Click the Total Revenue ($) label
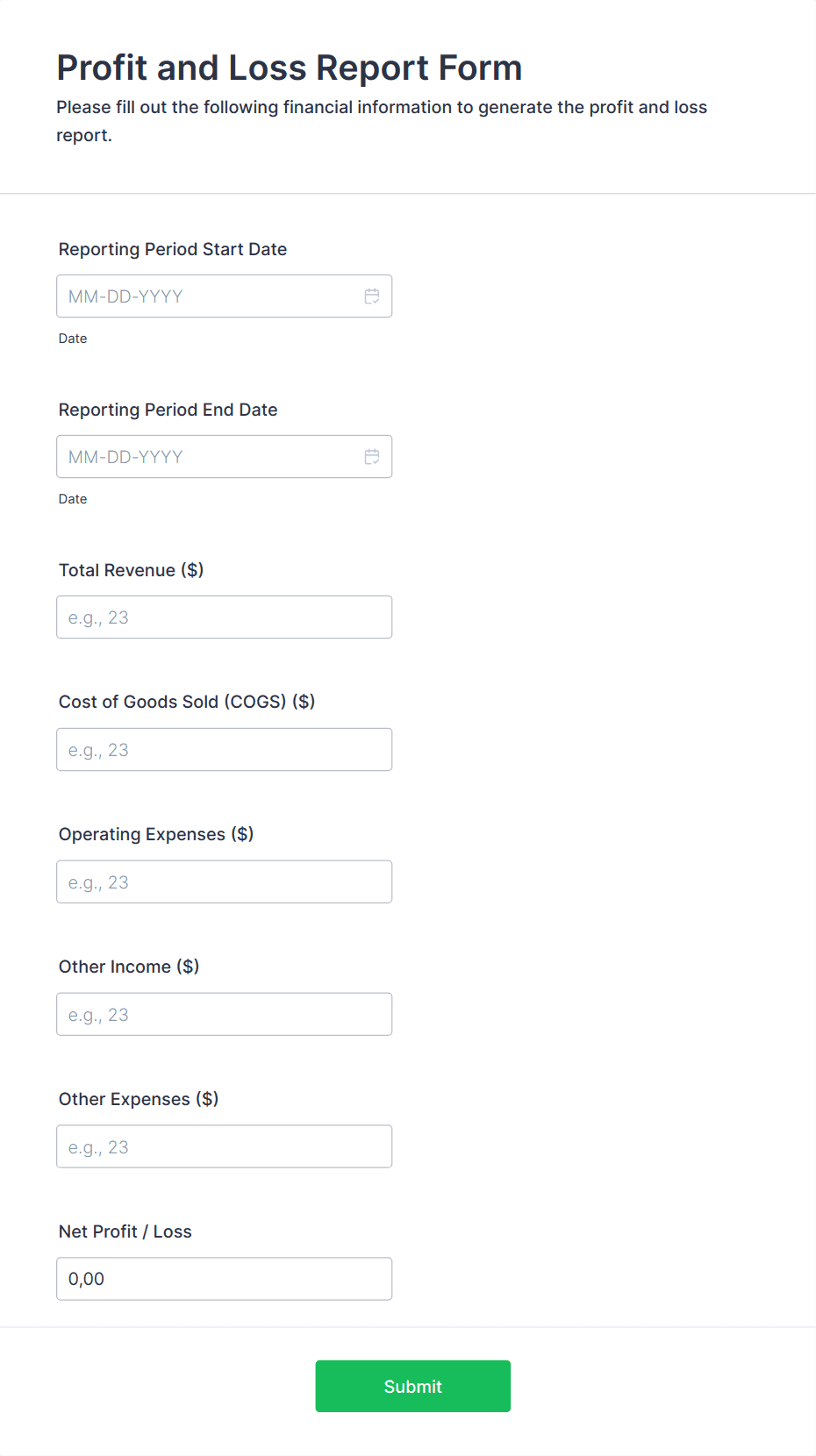The image size is (816, 1456). pos(131,569)
